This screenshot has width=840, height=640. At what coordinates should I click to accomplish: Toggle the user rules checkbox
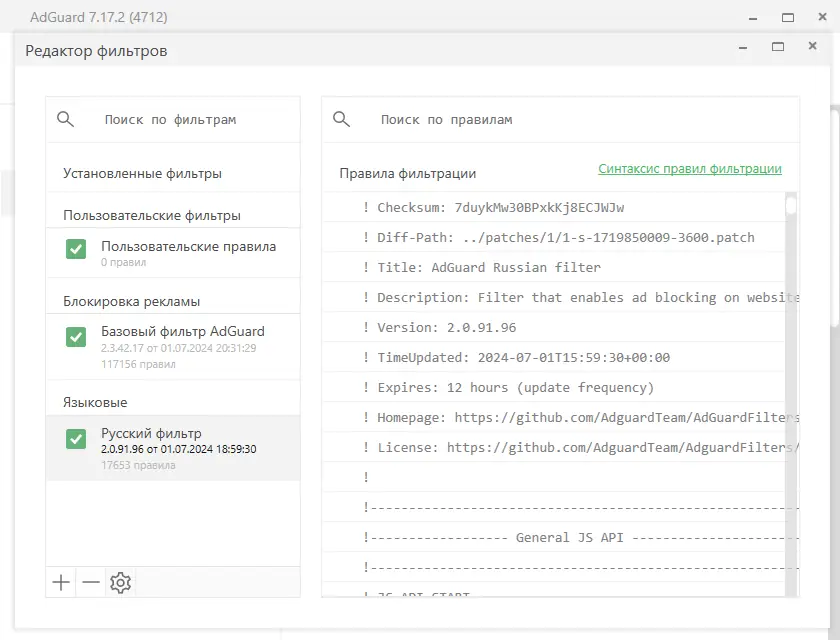tap(76, 250)
